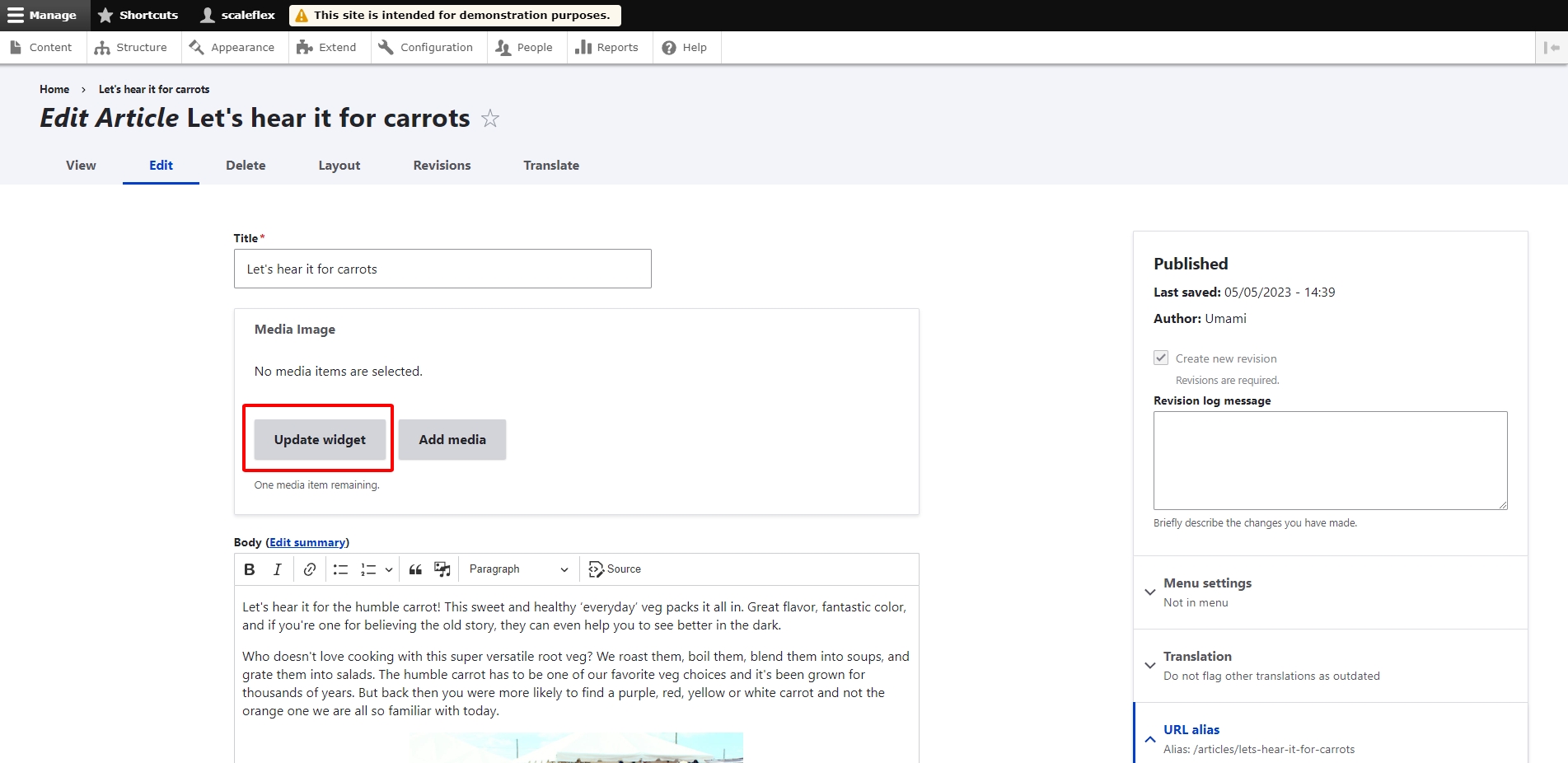Image resolution: width=1568 pixels, height=763 pixels.
Task: Switch to the Revisions tab
Action: click(x=442, y=166)
